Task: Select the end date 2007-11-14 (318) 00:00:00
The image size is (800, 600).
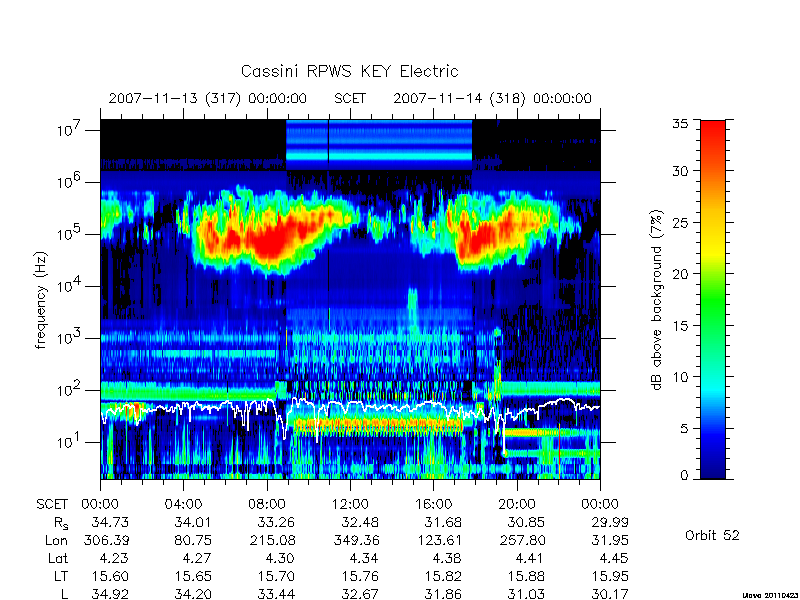Action: [x=492, y=98]
